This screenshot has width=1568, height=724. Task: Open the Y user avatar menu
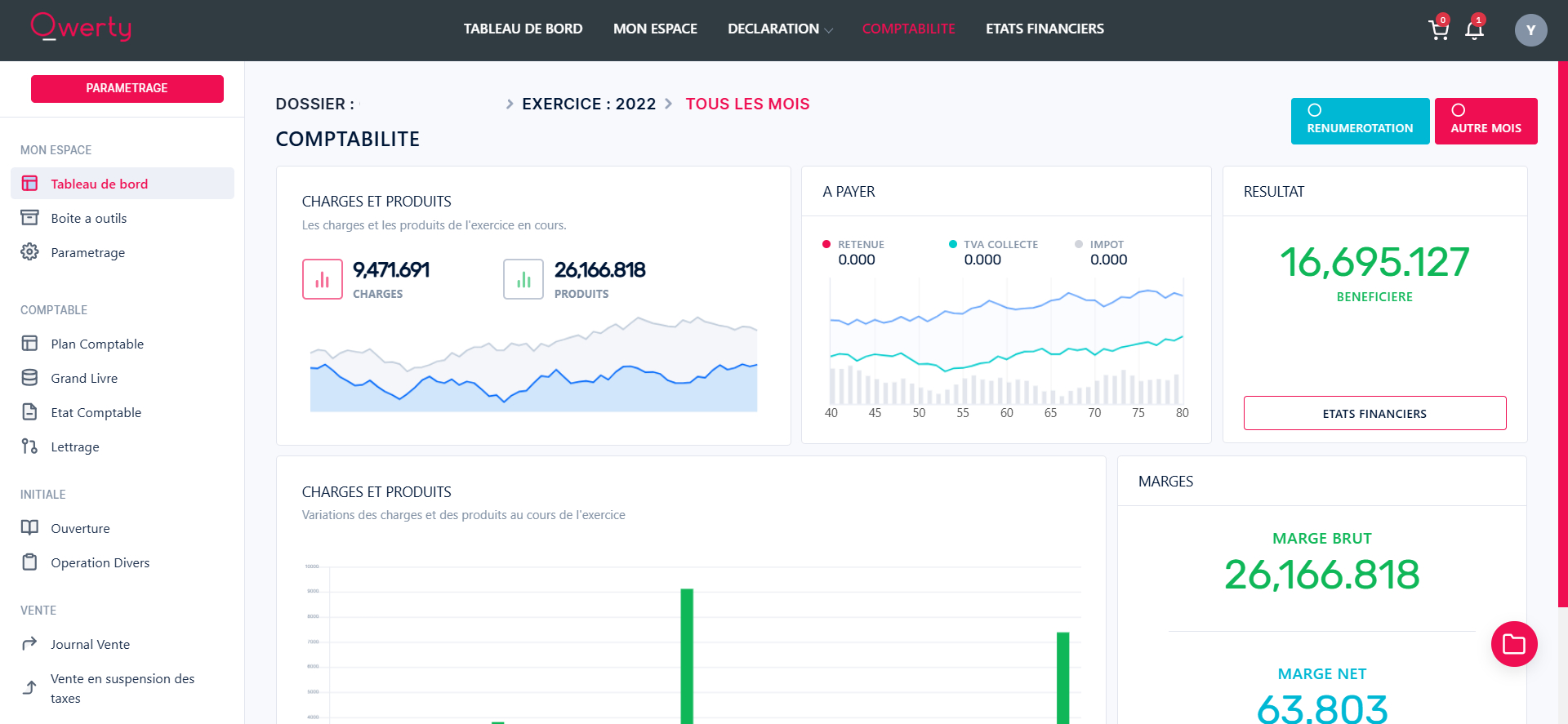(1530, 30)
